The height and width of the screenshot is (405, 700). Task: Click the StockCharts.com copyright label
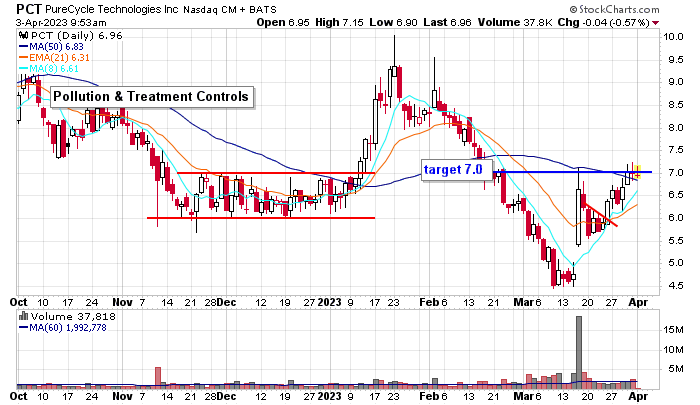point(614,9)
